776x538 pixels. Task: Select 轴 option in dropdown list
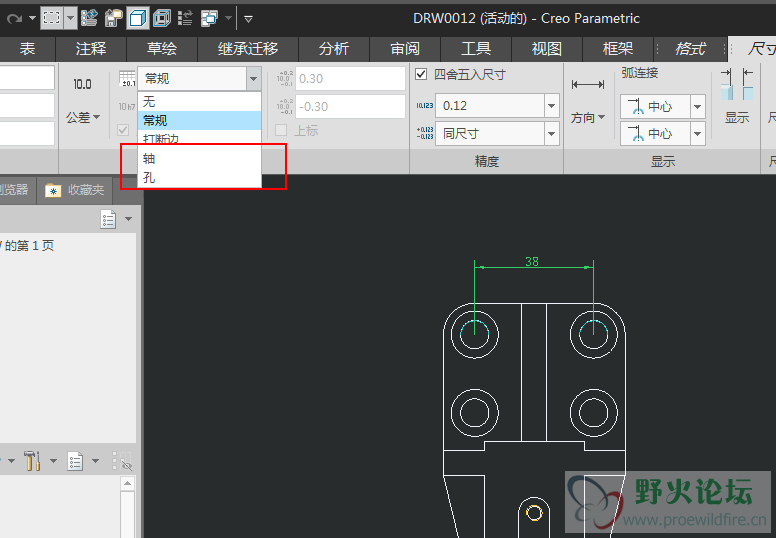199,158
